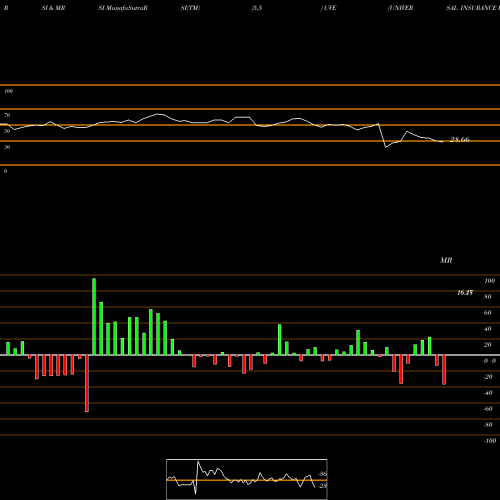Select the MR axis label -40
Screen dimensions: 500x500
tap(488, 393)
